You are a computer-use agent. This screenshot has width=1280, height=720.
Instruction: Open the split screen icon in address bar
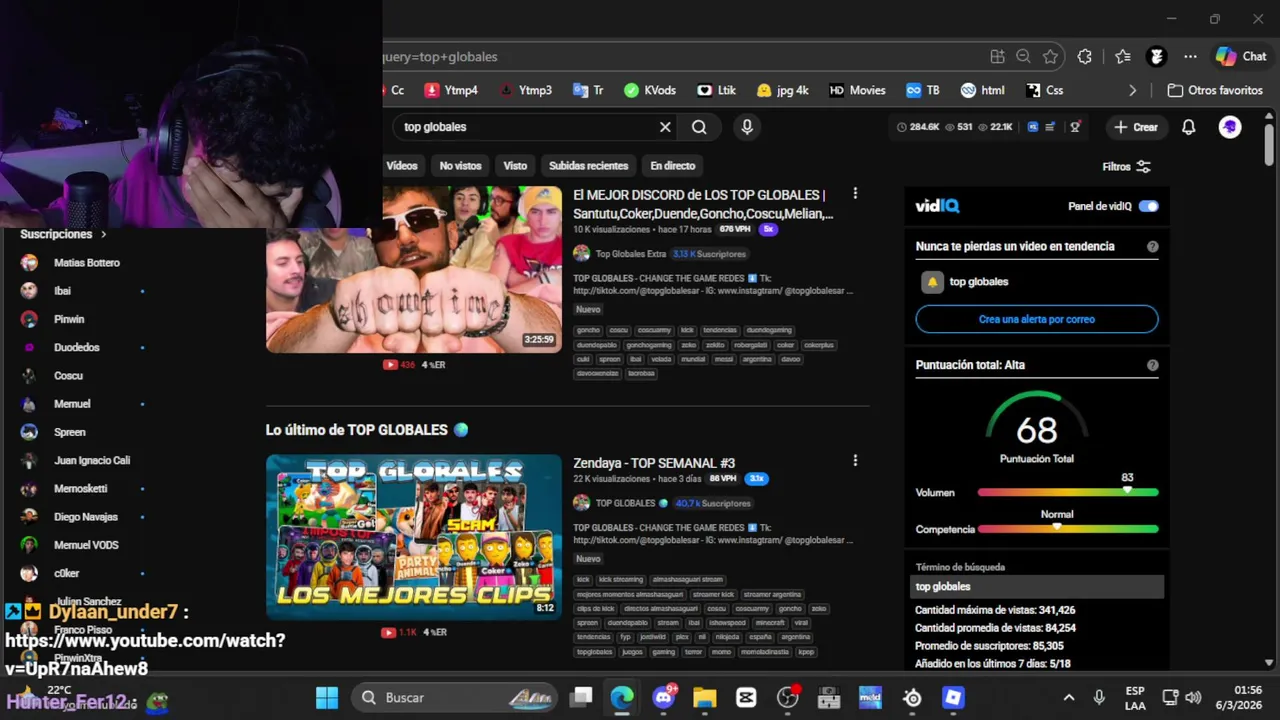click(997, 57)
